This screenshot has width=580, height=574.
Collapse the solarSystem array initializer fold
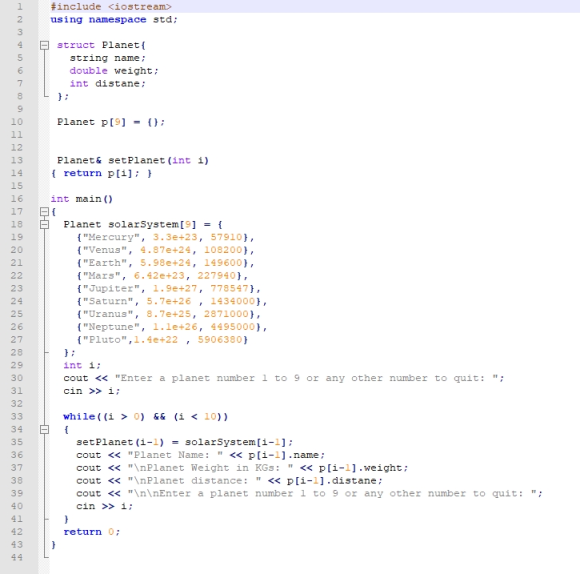click(x=44, y=224)
